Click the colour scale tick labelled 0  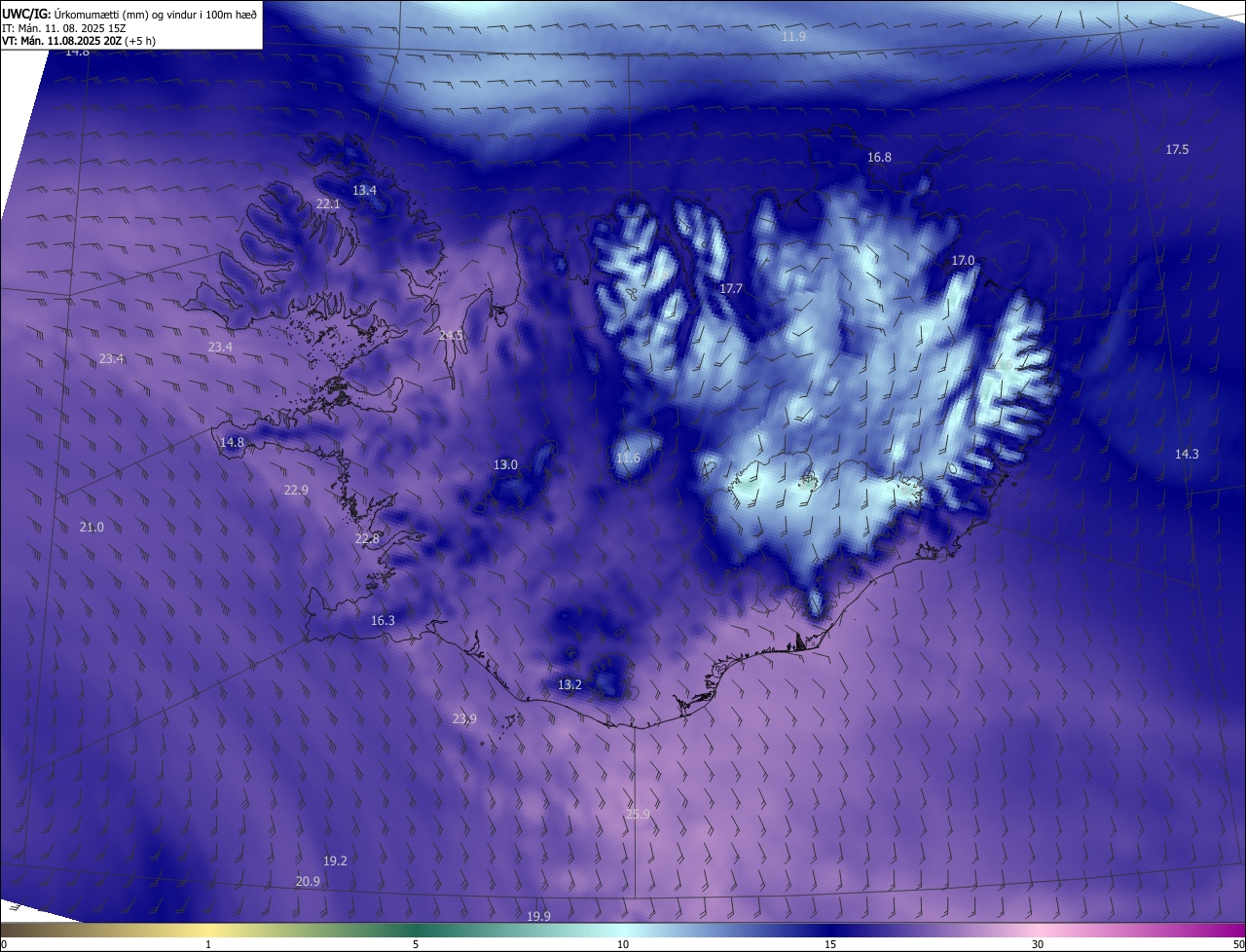[x=3, y=944]
